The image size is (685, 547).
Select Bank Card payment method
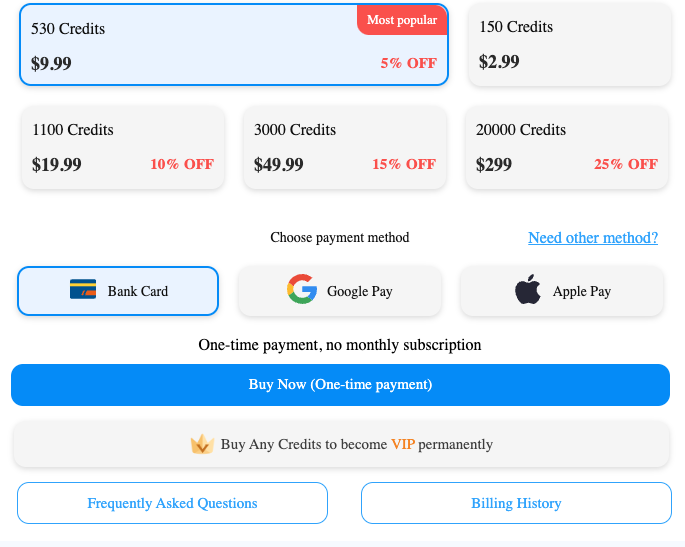(x=118, y=291)
